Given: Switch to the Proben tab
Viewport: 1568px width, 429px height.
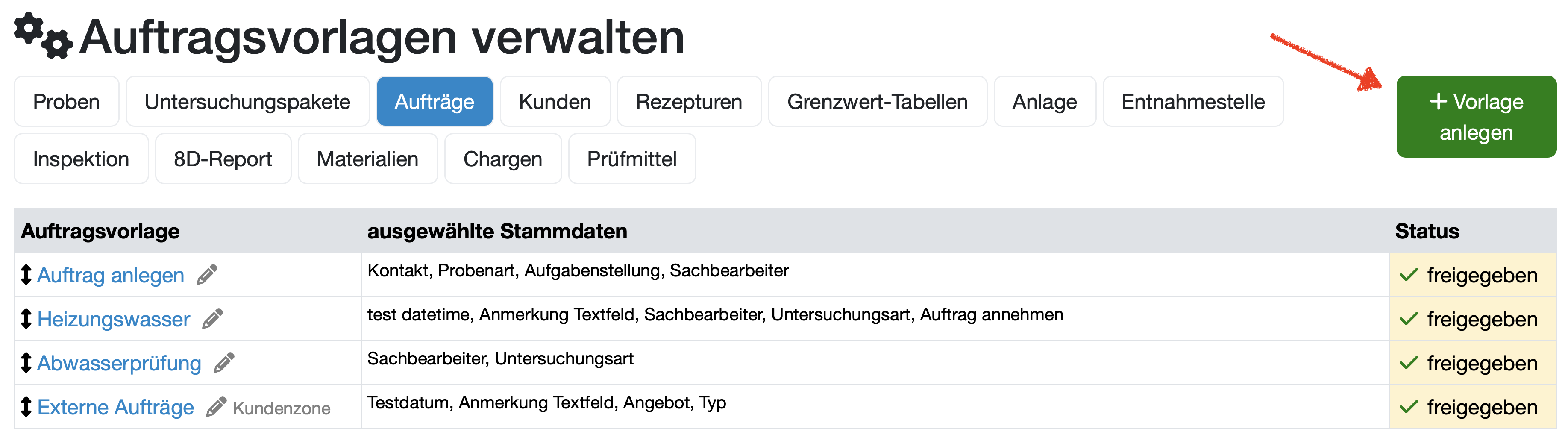Looking at the screenshot, I should point(66,101).
